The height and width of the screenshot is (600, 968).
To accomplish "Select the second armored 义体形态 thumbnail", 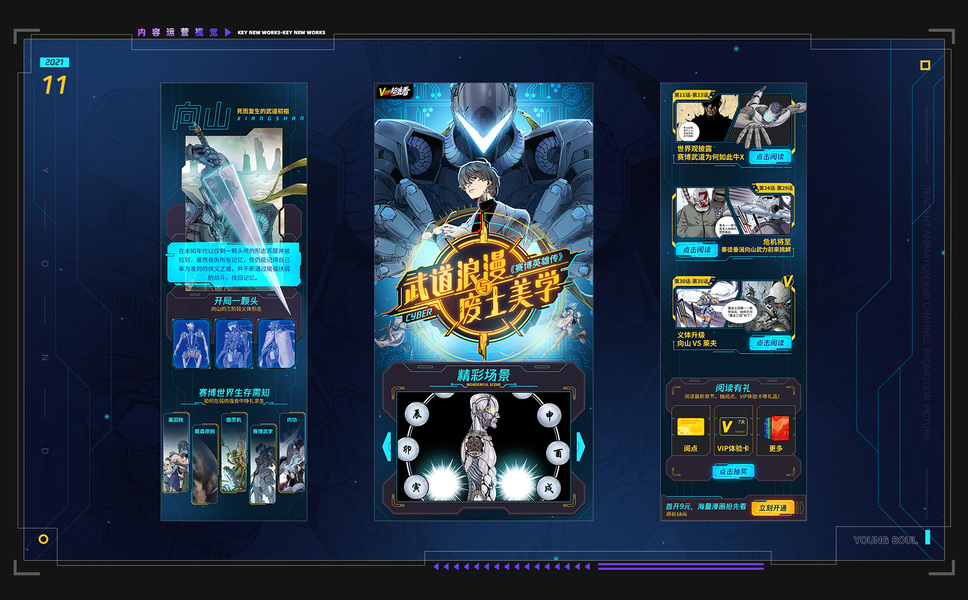I will (x=234, y=344).
